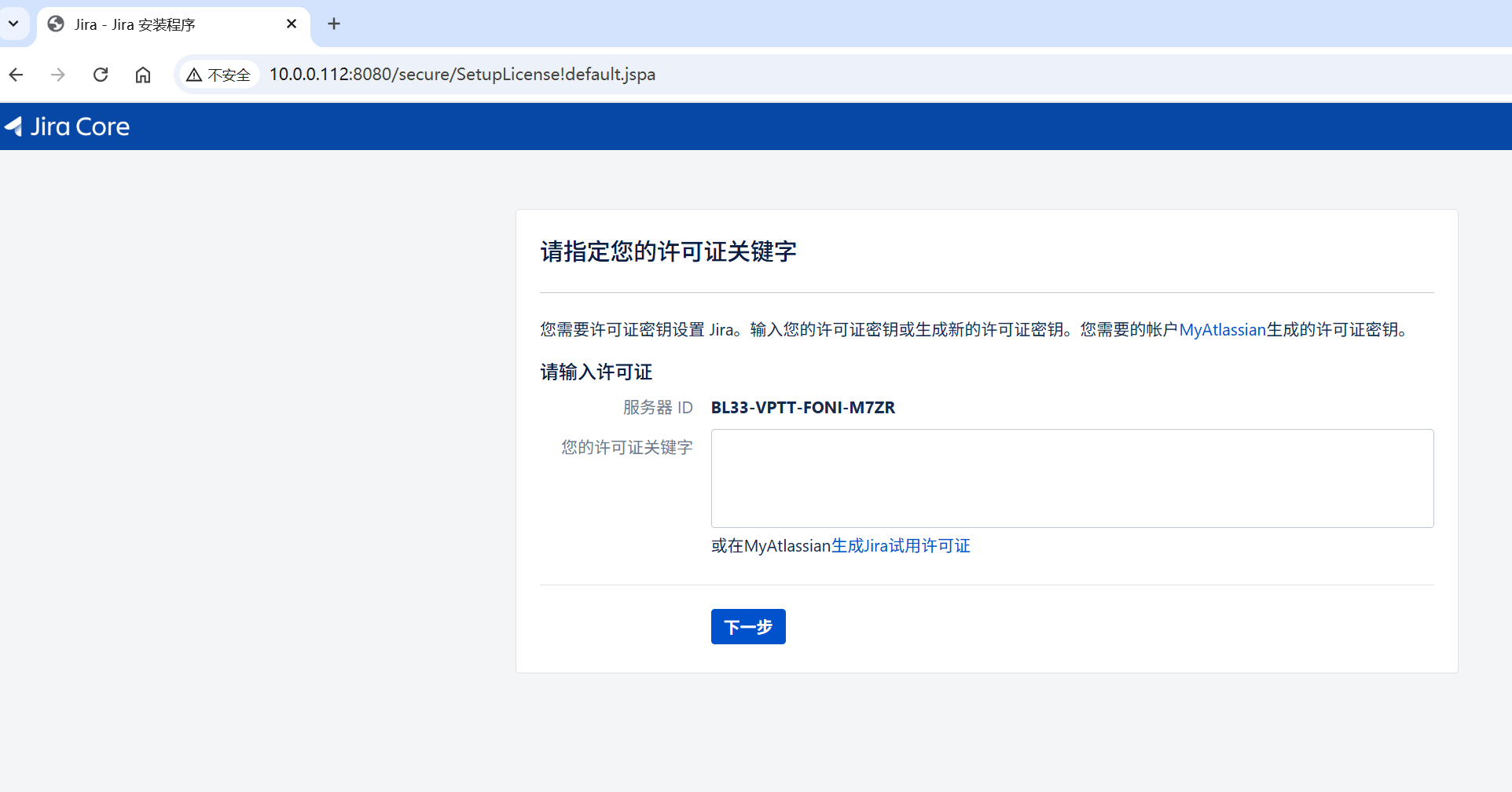Expand the tab search dropdown chevron

pyautogui.click(x=13, y=24)
